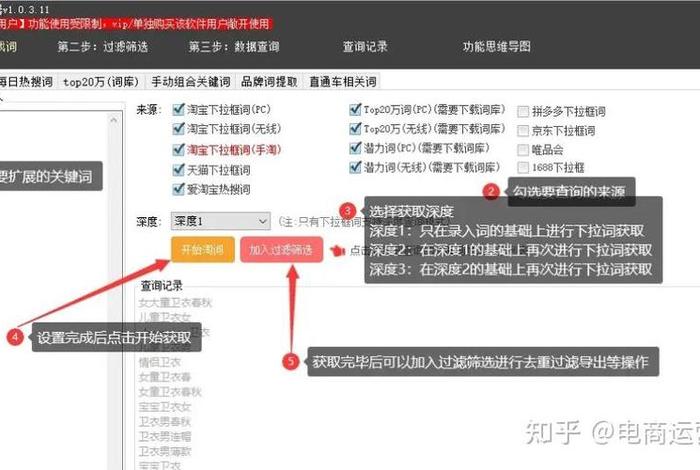This screenshot has height=470, width=700.
Task: Click the keyword box scrollbar up arrow
Action: pyautogui.click(x=114, y=120)
